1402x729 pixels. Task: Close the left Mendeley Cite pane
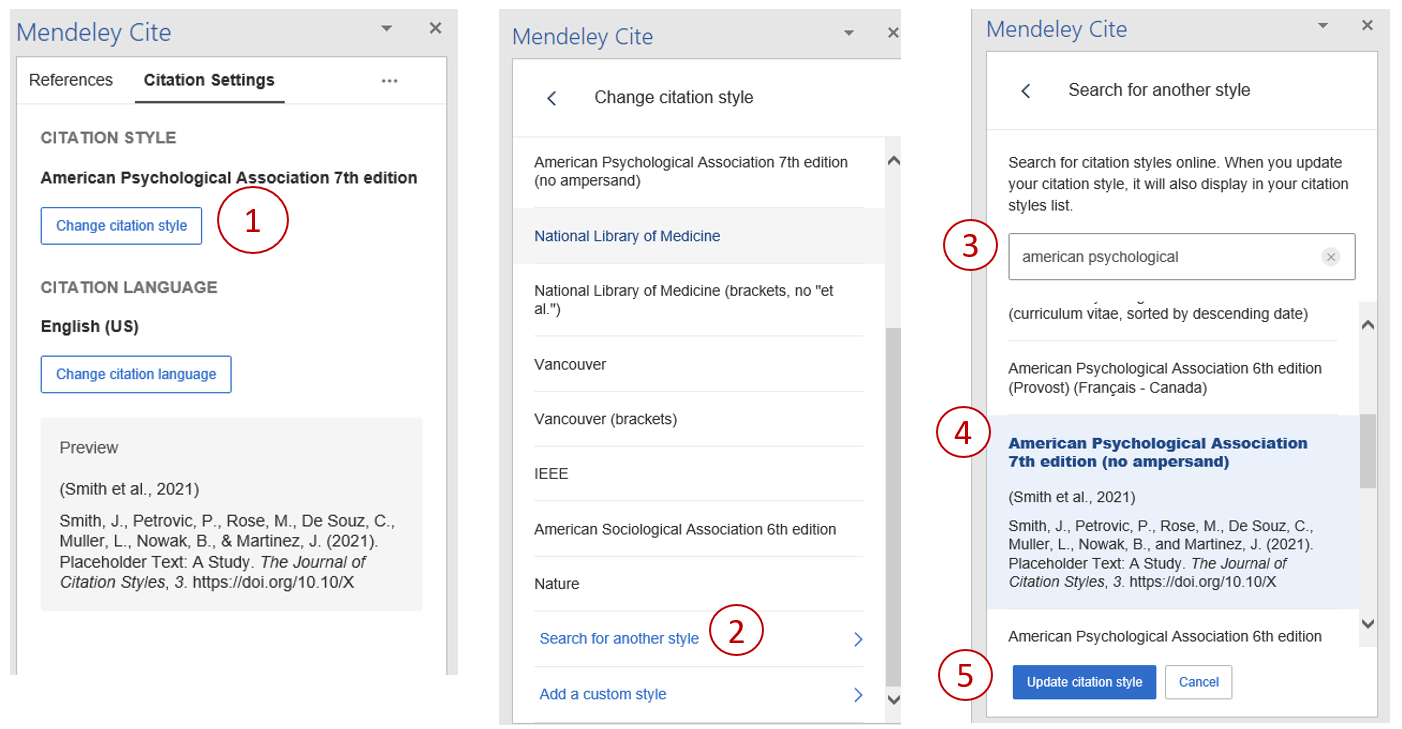pos(435,28)
